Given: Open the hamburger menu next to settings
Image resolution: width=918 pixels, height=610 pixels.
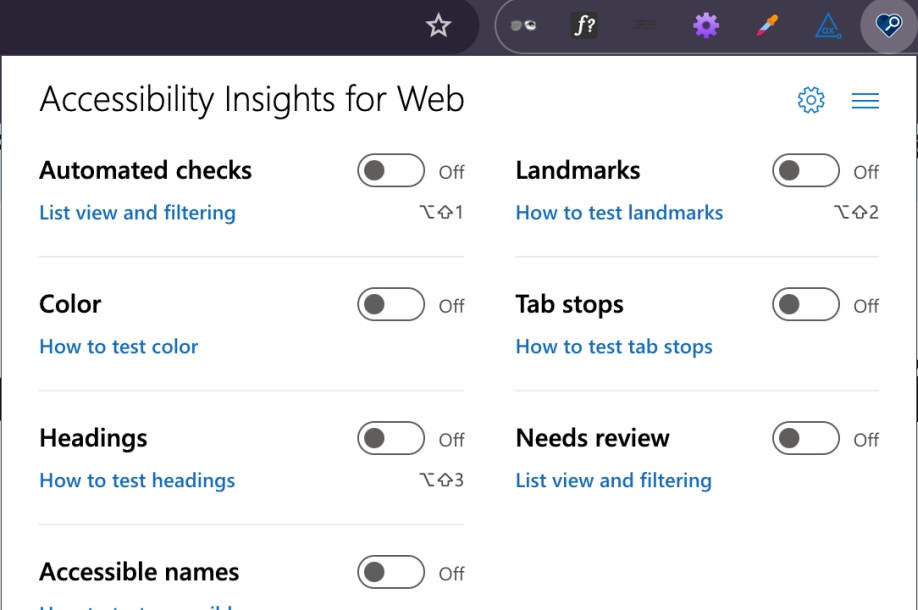Looking at the screenshot, I should (865, 100).
